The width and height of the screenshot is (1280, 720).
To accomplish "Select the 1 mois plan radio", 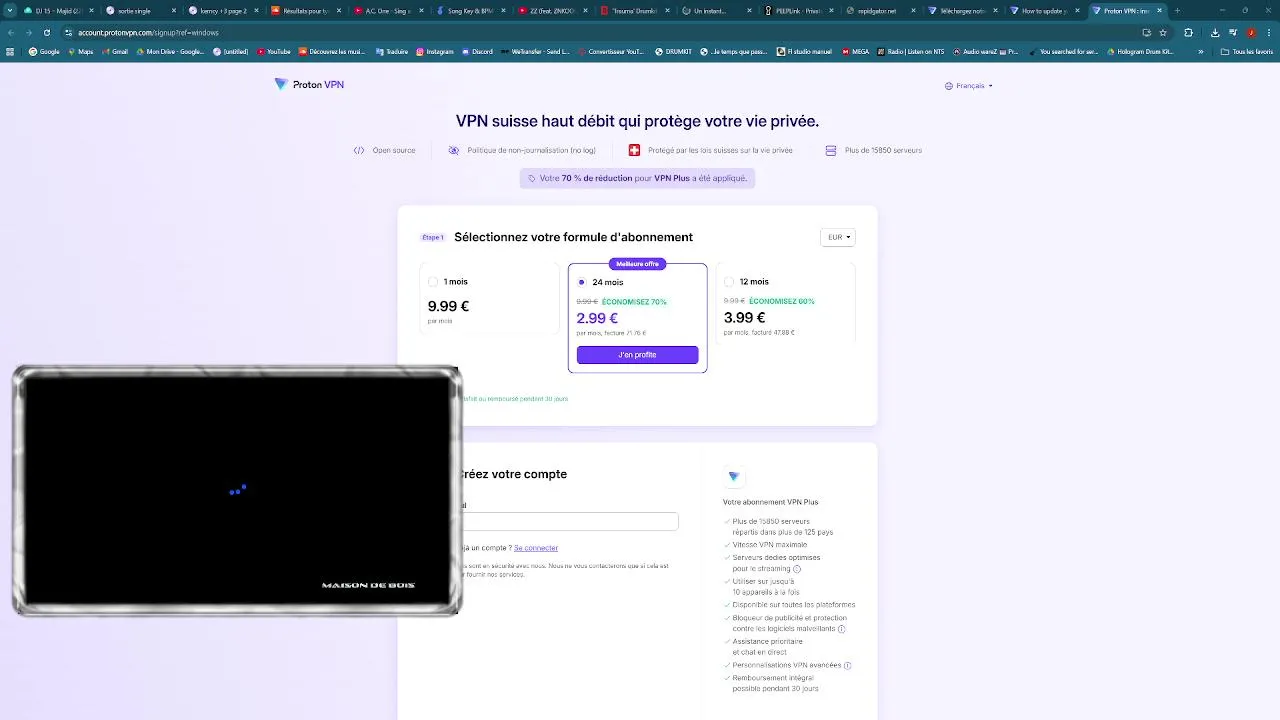I will [433, 282].
